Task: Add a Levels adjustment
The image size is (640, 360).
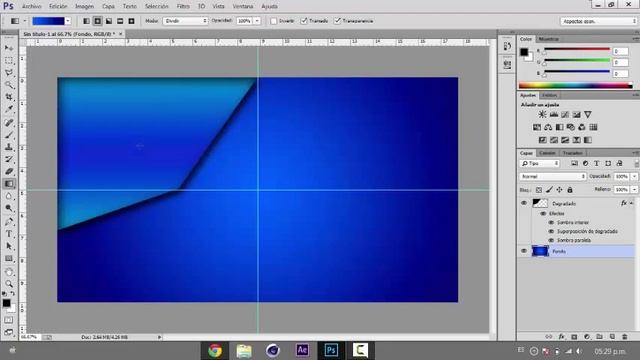Action: [x=553, y=114]
